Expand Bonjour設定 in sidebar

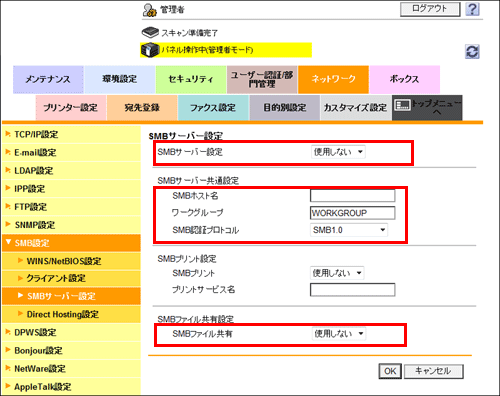click(x=71, y=350)
